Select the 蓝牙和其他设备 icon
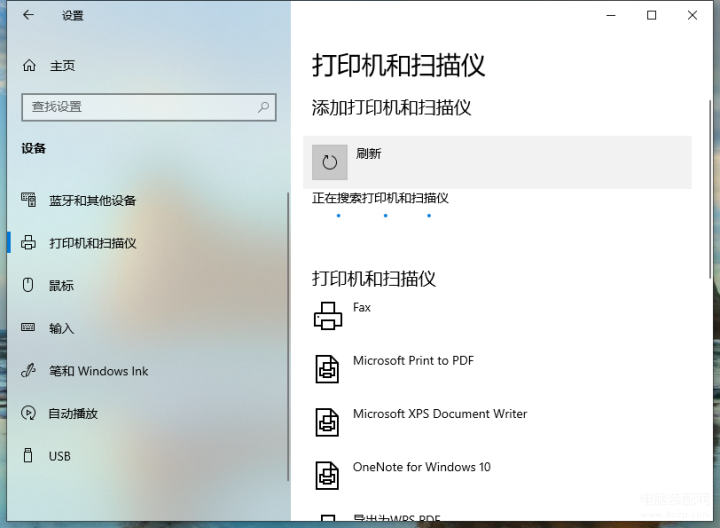Viewport: 720px width, 528px height. [28, 200]
